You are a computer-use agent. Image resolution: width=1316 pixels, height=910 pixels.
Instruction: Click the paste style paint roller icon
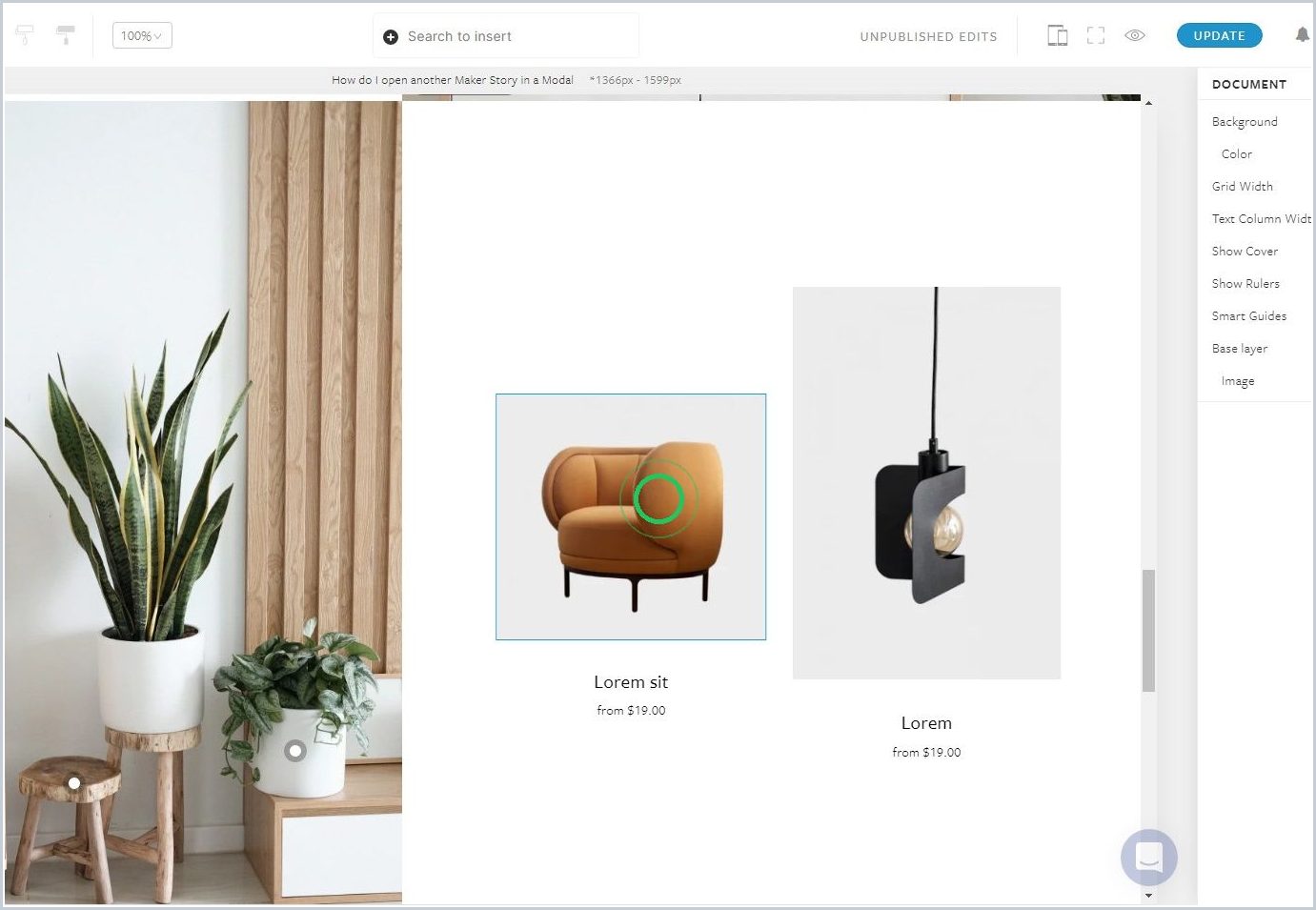(x=65, y=35)
